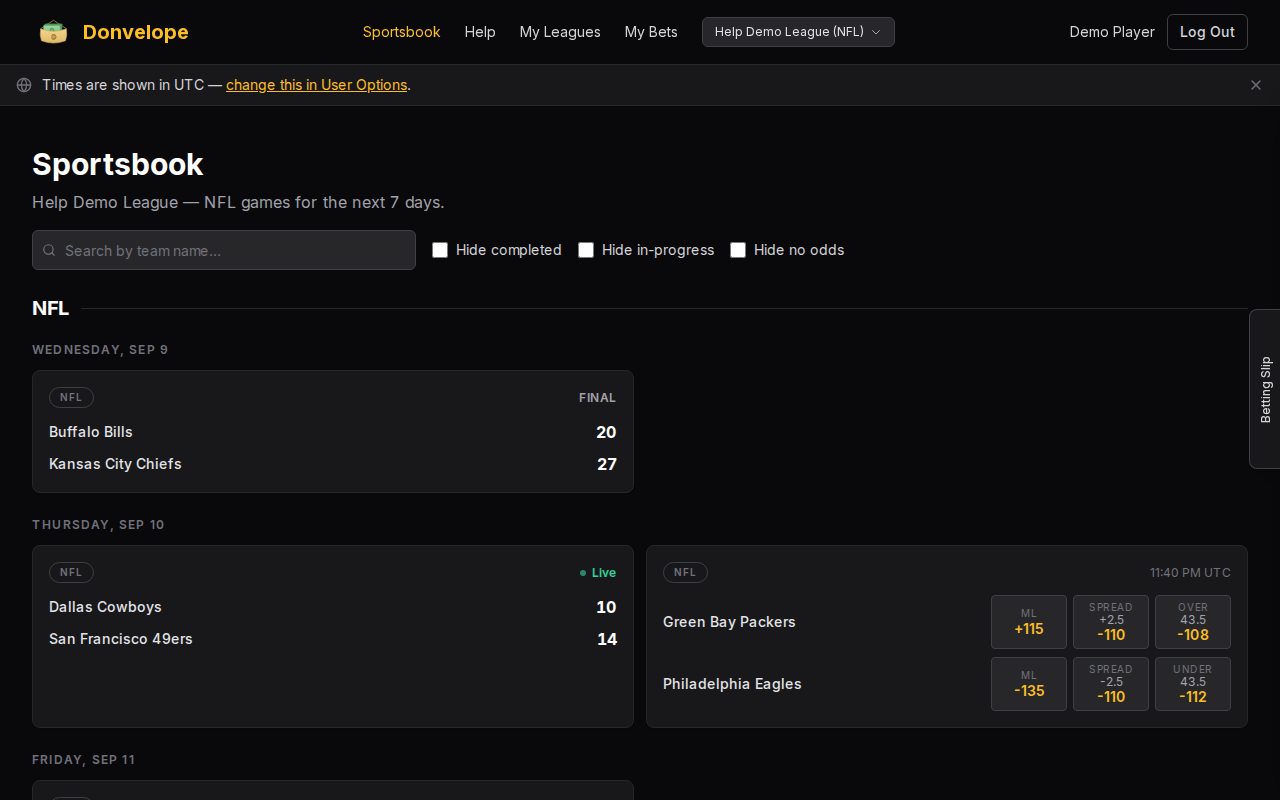Open the Help Demo League (NFL) dropdown
The width and height of the screenshot is (1280, 800).
798,32
